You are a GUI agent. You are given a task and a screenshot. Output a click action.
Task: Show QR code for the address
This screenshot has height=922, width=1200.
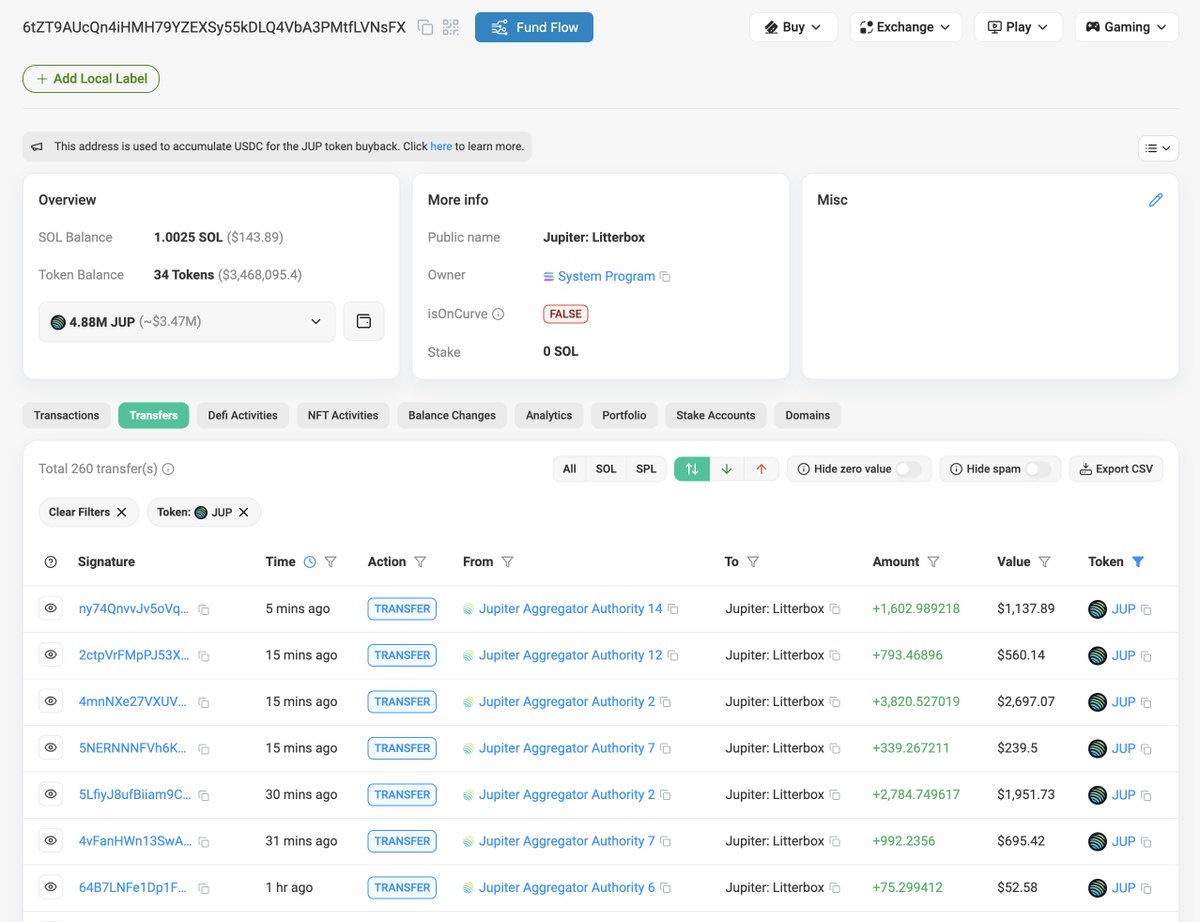coord(451,27)
